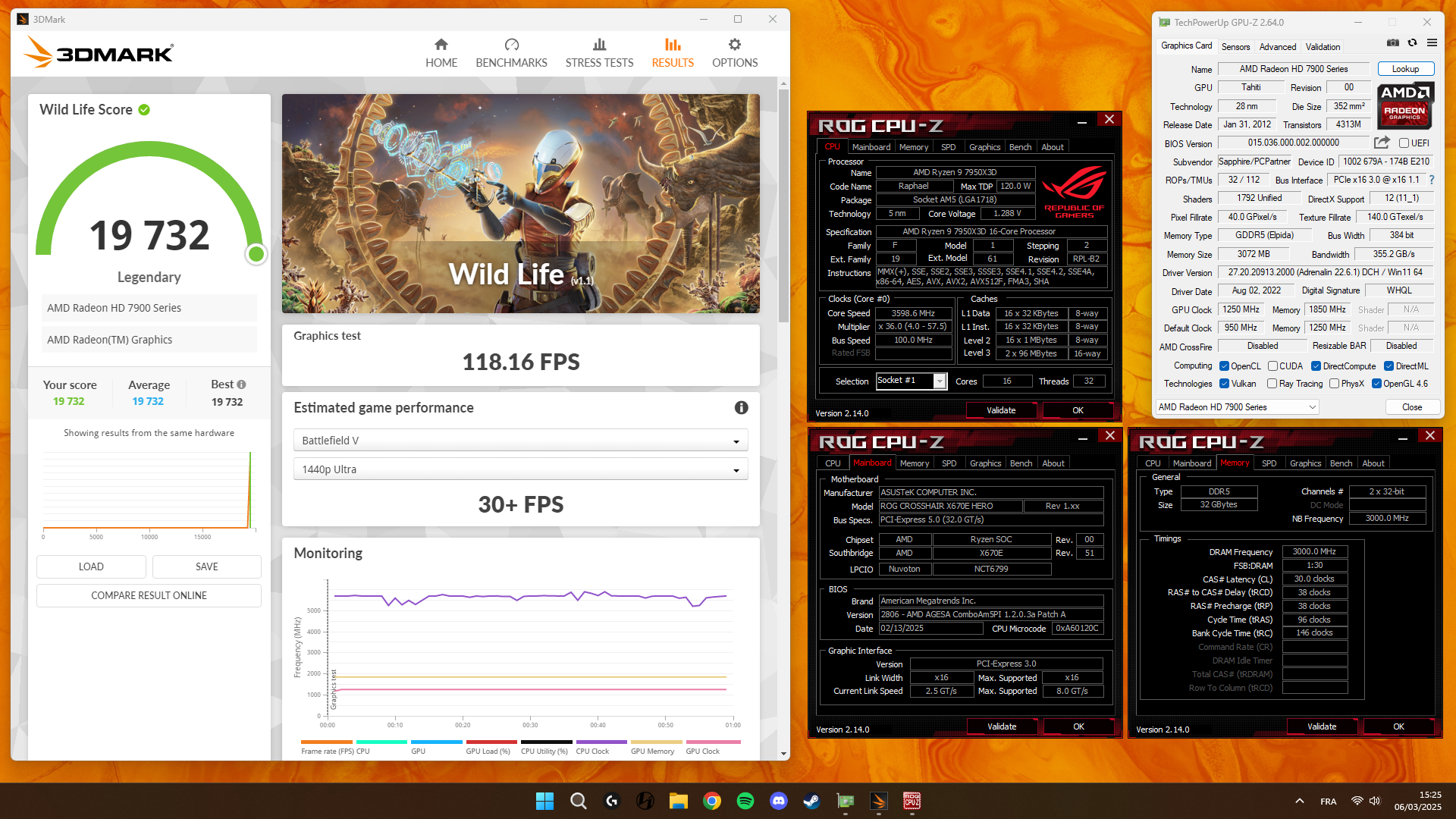
Task: Open Windows Start menu
Action: click(544, 801)
